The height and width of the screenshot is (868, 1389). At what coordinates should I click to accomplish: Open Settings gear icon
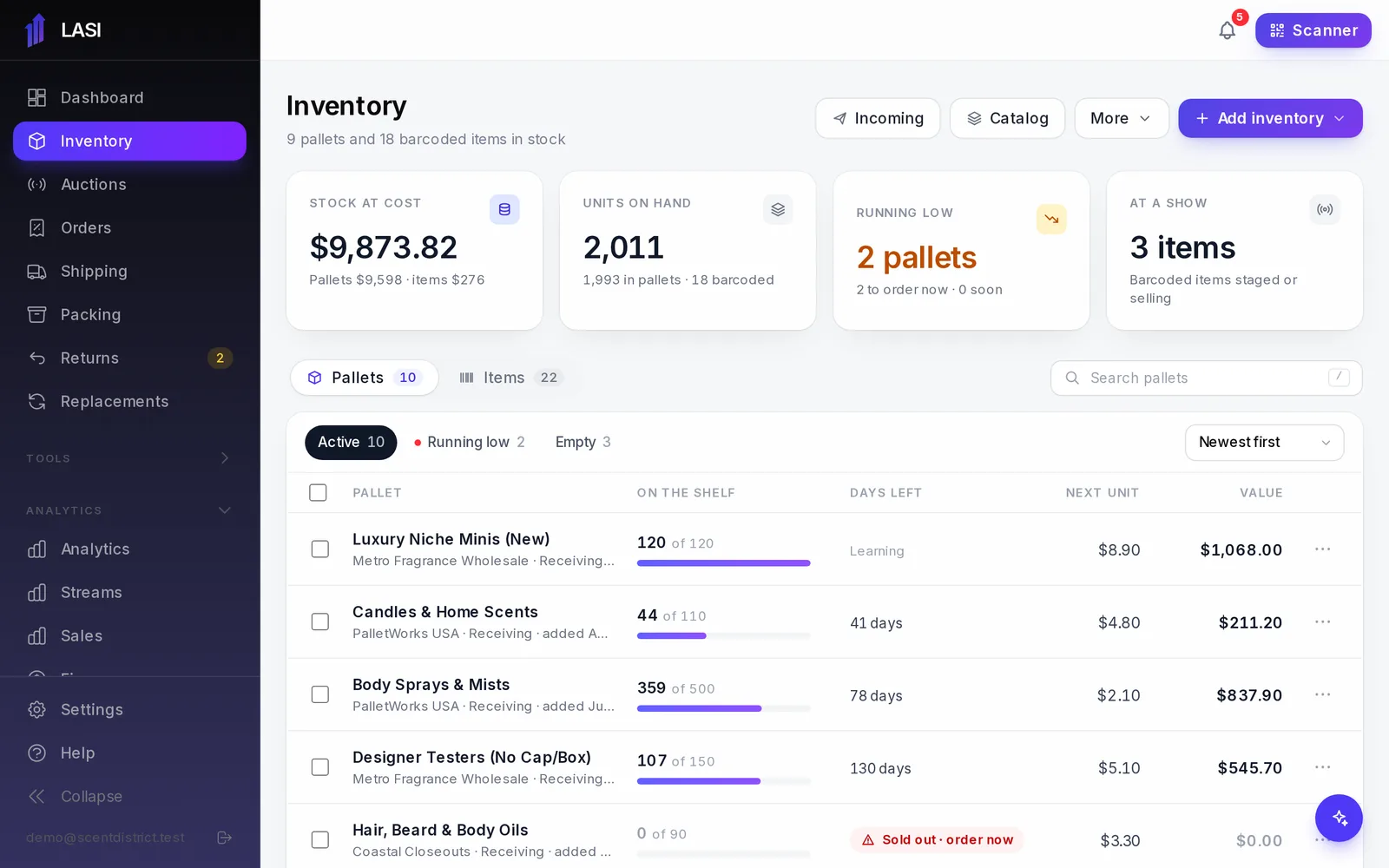(x=36, y=710)
